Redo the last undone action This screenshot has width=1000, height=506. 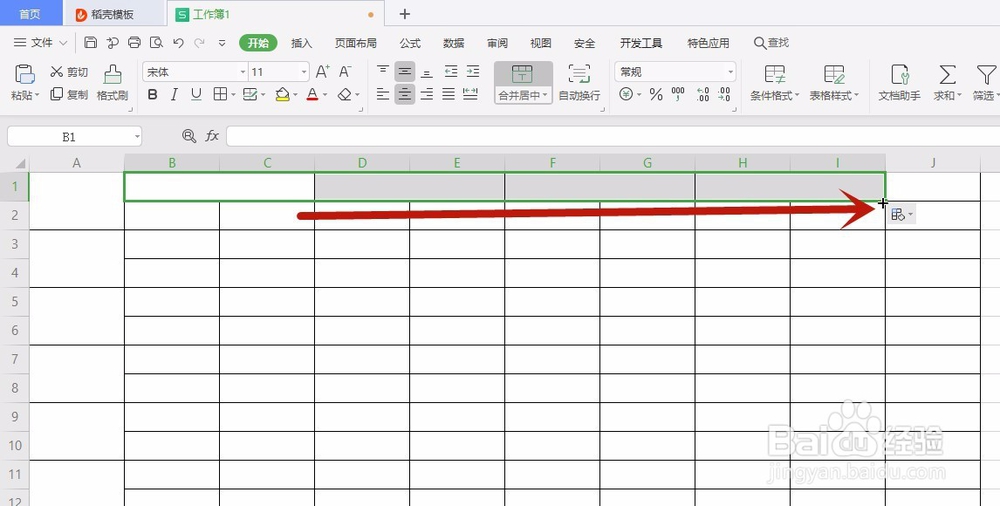(200, 43)
